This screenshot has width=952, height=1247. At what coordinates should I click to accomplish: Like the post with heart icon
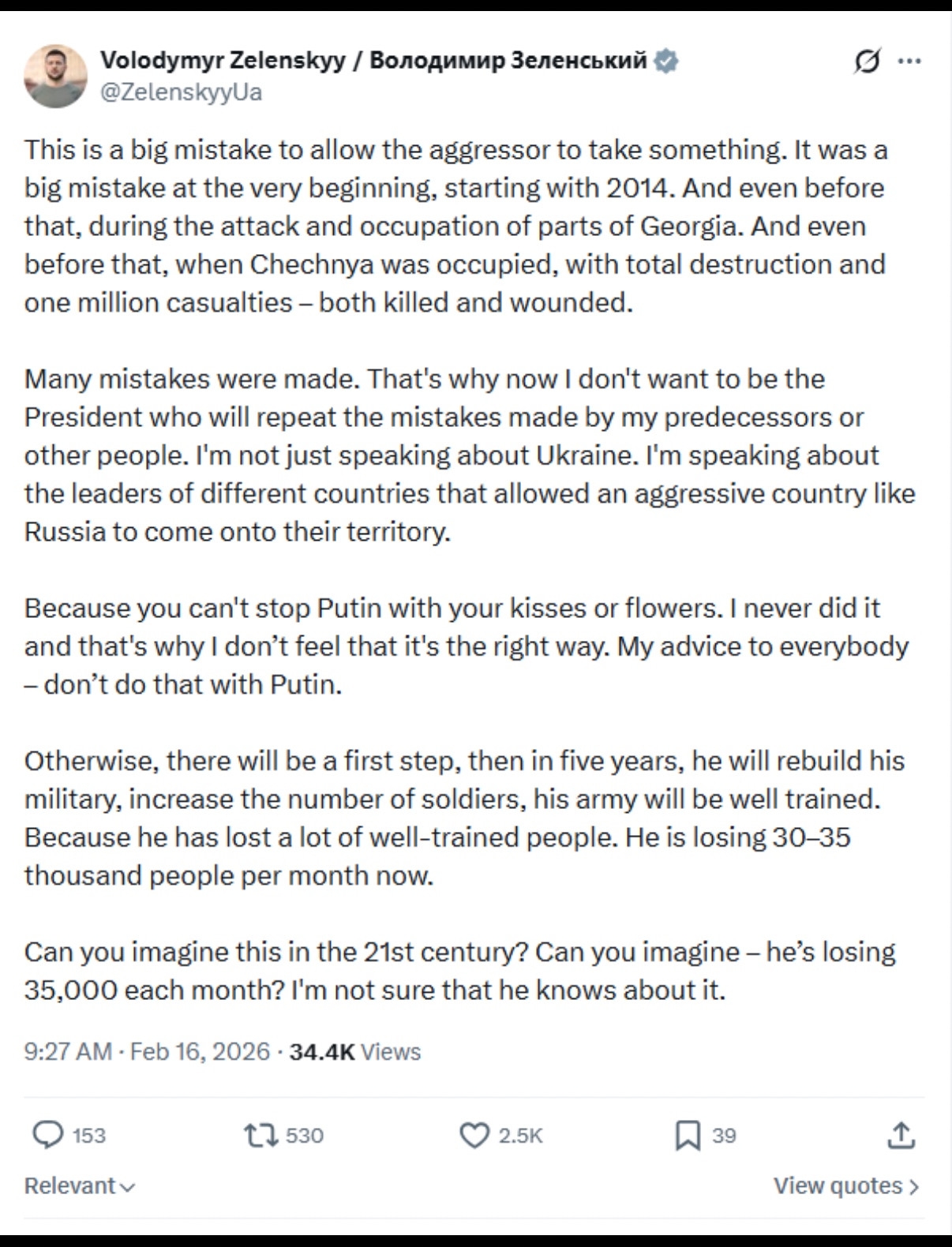474,1135
